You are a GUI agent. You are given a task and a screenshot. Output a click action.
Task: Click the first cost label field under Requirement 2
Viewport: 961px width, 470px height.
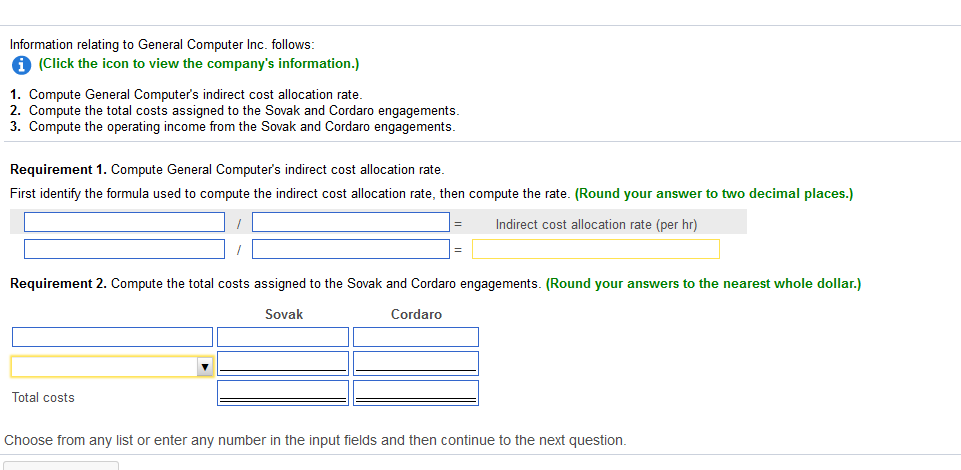click(x=112, y=337)
